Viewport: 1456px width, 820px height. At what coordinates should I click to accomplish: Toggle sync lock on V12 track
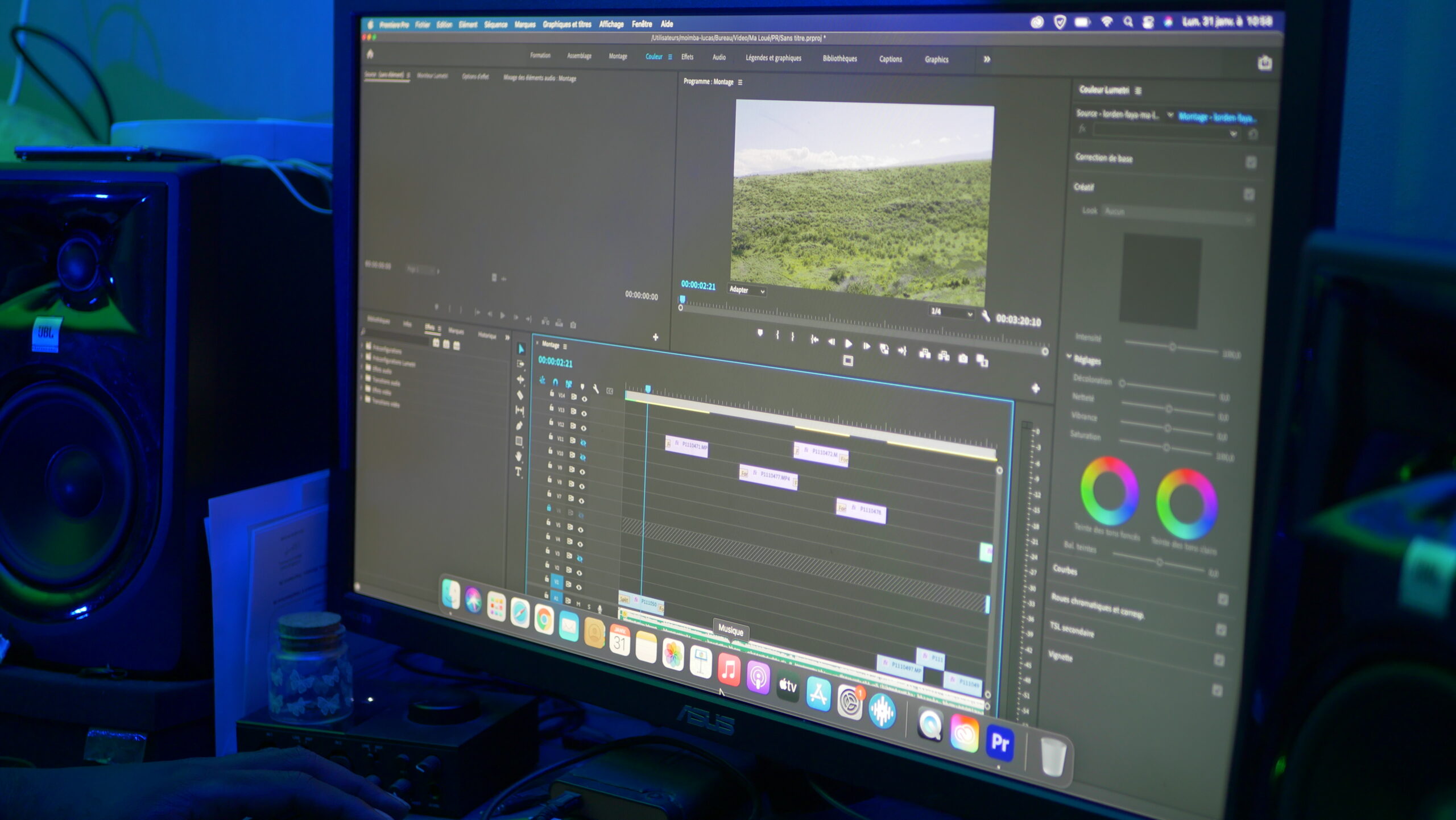pyautogui.click(x=573, y=426)
